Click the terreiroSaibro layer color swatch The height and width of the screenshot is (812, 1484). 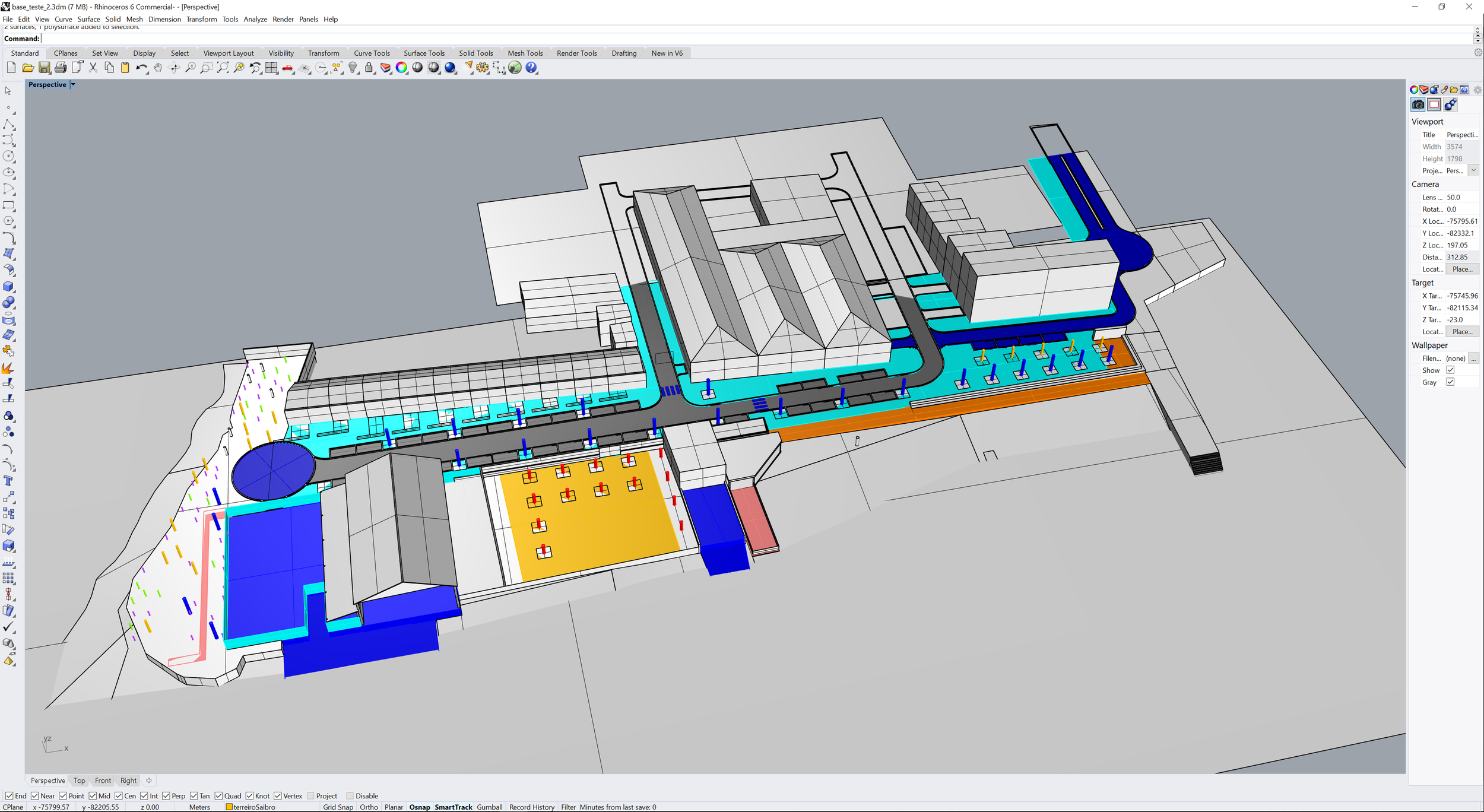pos(229,807)
